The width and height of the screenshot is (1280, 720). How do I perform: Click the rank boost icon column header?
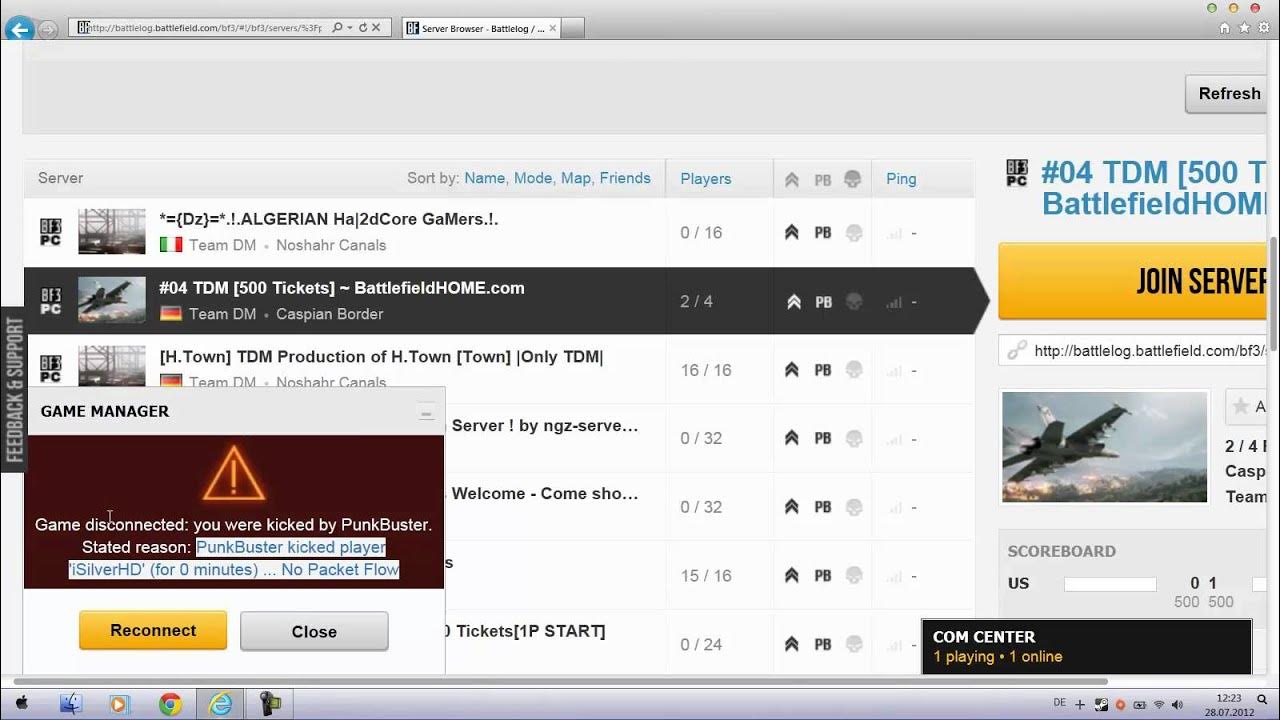[792, 179]
